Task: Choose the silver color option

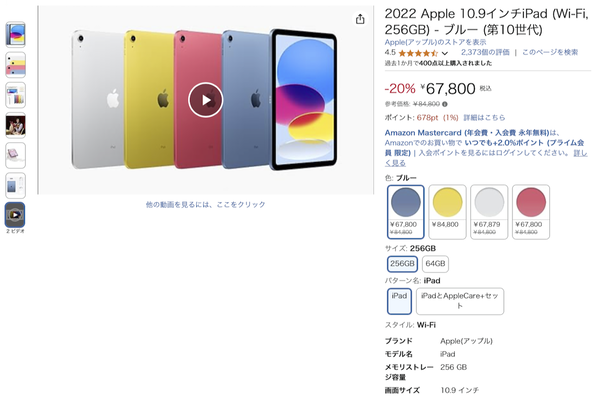Action: (489, 212)
